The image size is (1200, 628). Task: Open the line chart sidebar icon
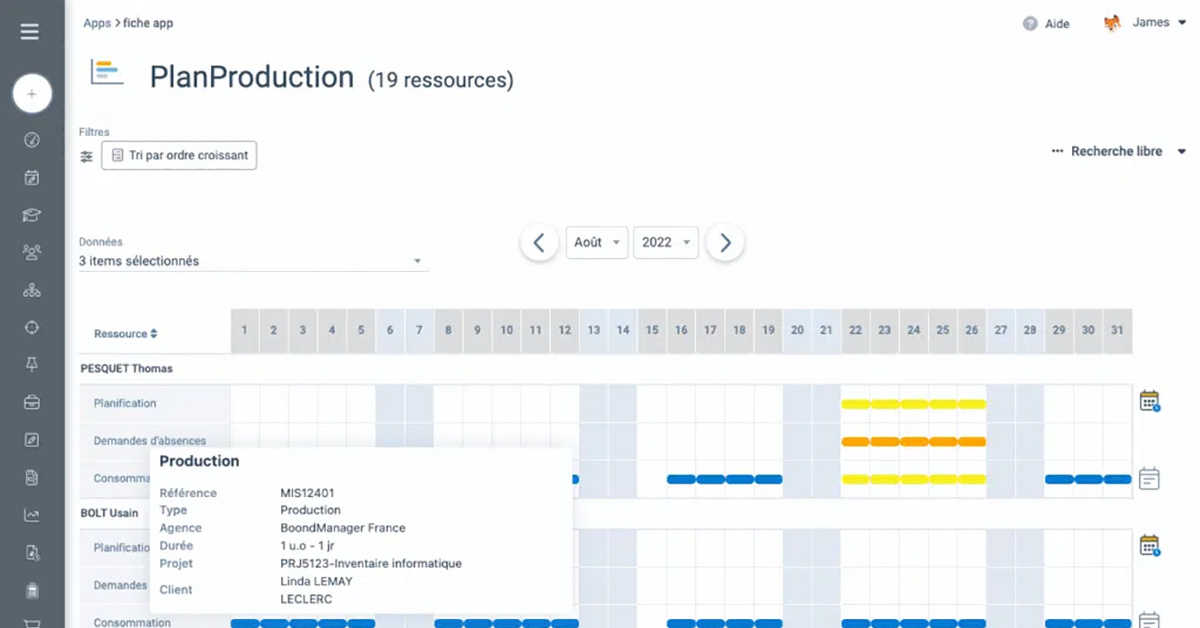pyautogui.click(x=32, y=516)
